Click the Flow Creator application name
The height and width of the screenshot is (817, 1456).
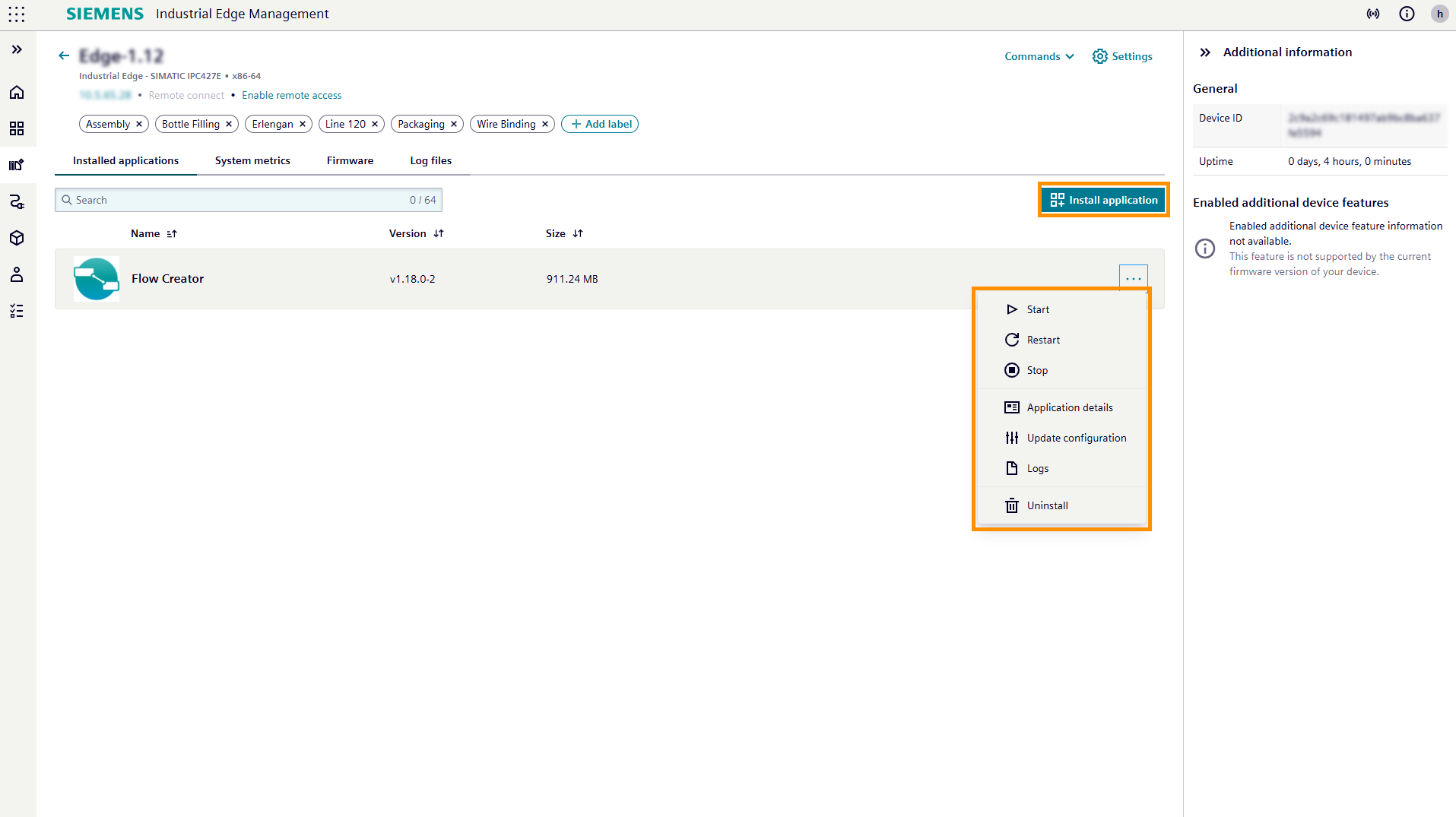167,279
